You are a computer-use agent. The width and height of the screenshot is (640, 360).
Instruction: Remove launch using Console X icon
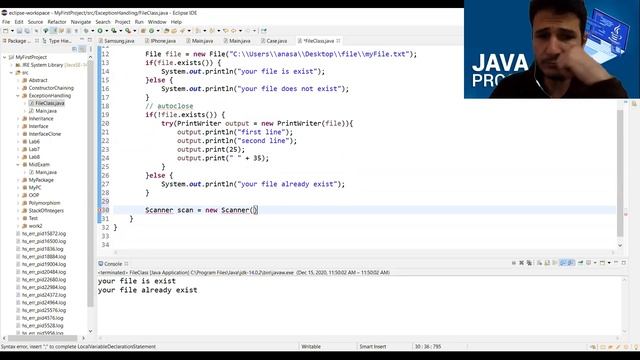(522, 263)
